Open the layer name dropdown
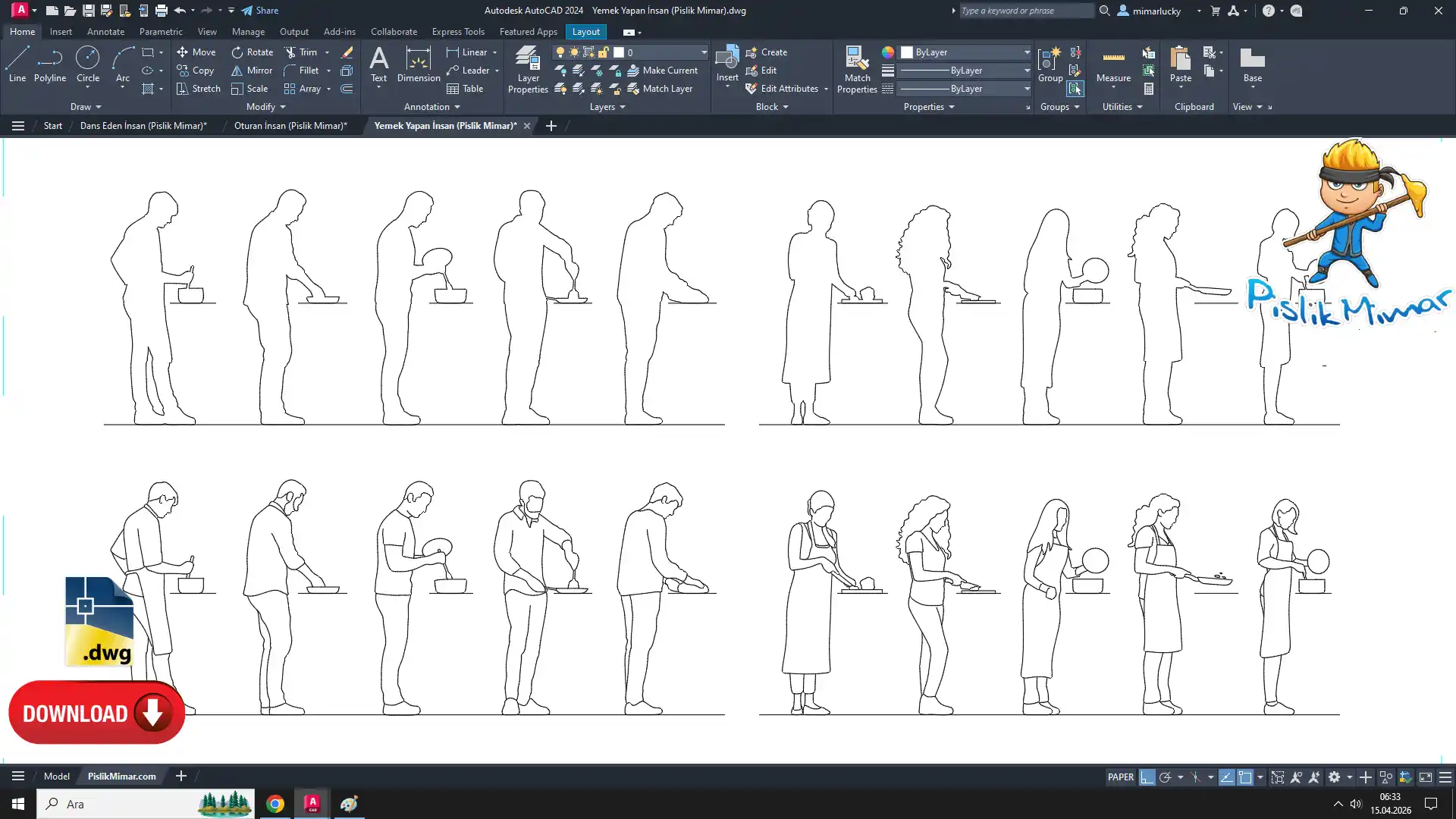This screenshot has width=1456, height=819. 703,52
